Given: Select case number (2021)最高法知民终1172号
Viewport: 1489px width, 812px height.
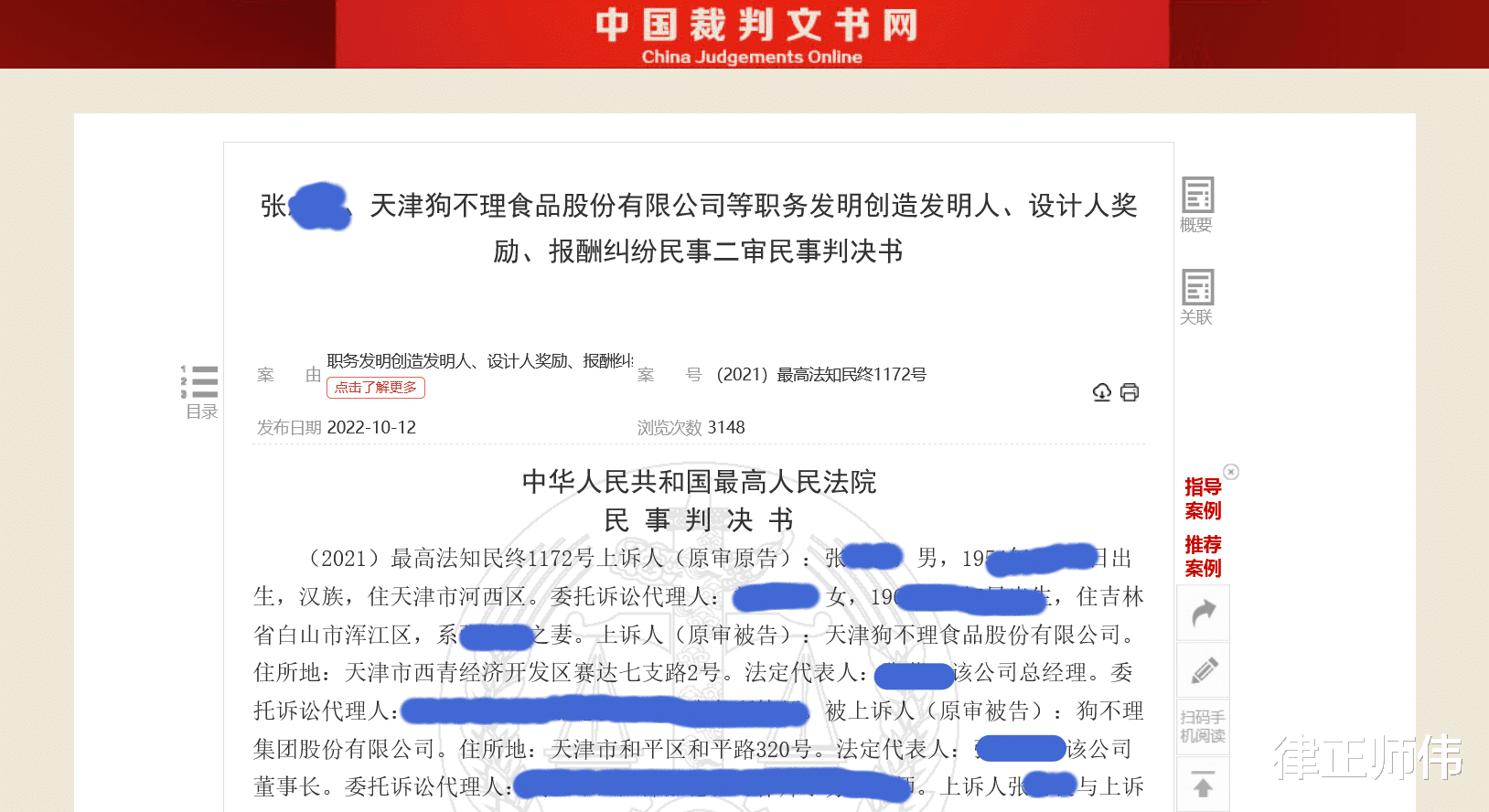Looking at the screenshot, I should (x=821, y=374).
